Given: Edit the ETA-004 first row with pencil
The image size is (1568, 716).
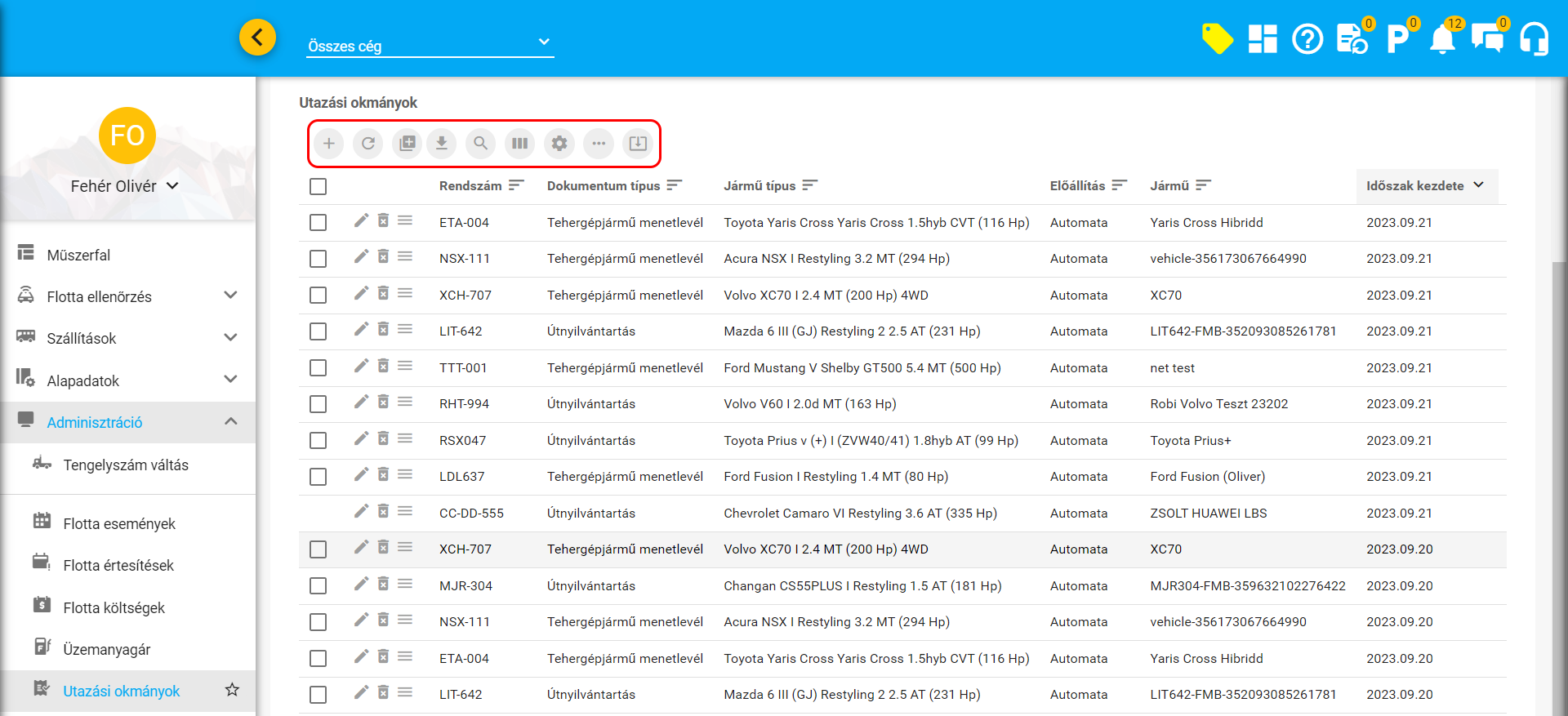Looking at the screenshot, I should point(361,220).
